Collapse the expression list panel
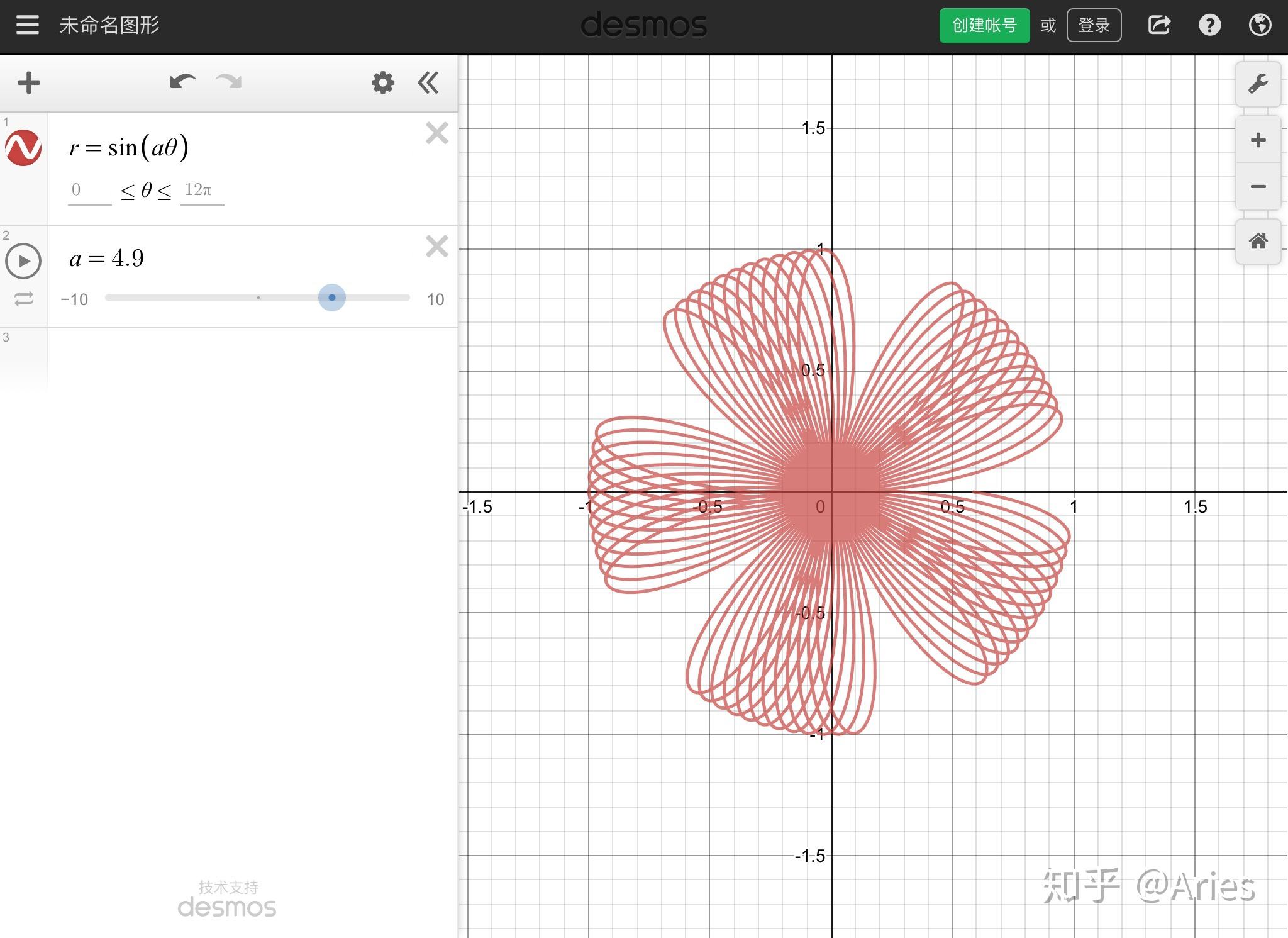This screenshot has width=1288, height=938. click(428, 83)
